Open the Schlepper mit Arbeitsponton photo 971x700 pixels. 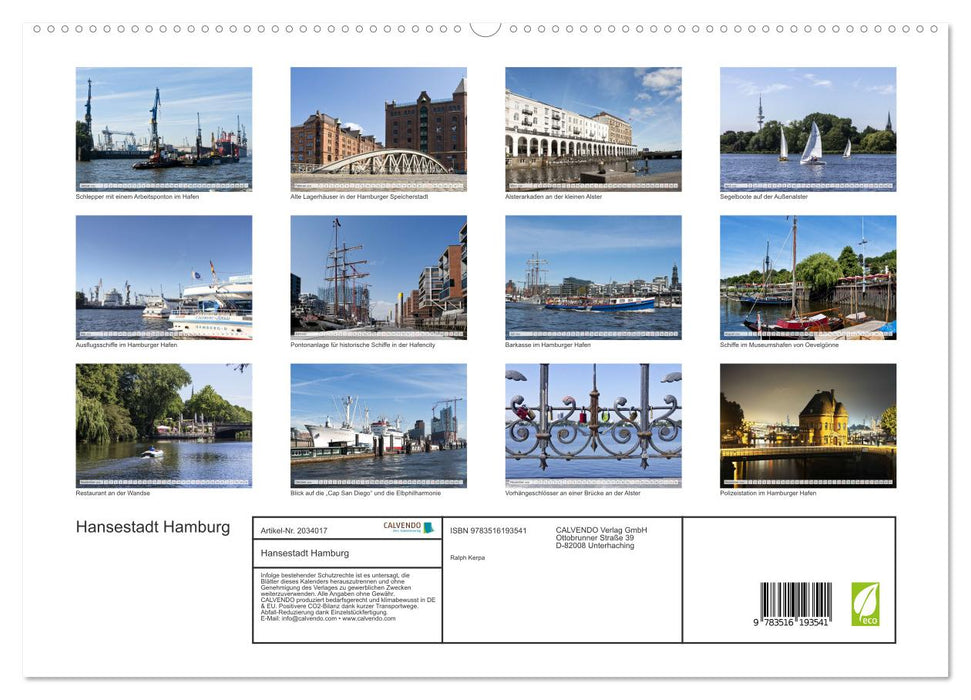(x=162, y=128)
